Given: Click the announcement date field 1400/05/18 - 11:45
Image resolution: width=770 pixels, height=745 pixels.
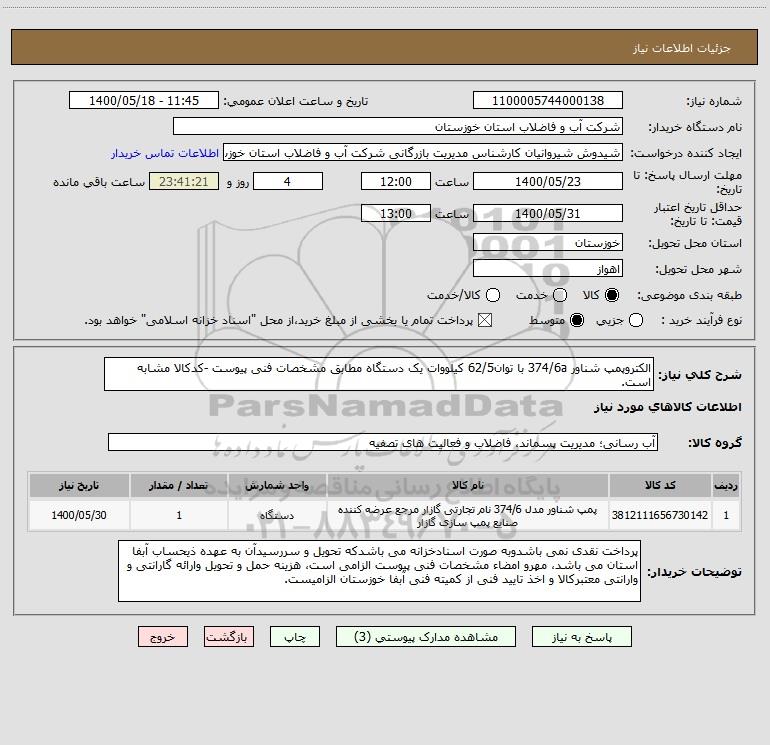Looking at the screenshot, I should click(144, 101).
